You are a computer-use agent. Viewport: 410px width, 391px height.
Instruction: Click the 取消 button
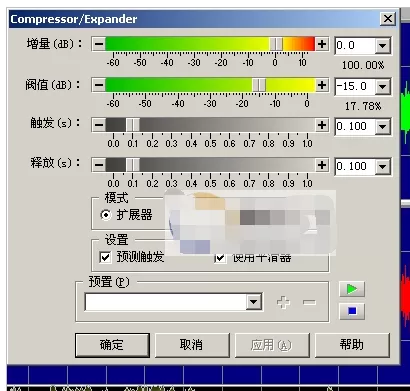pos(192,345)
